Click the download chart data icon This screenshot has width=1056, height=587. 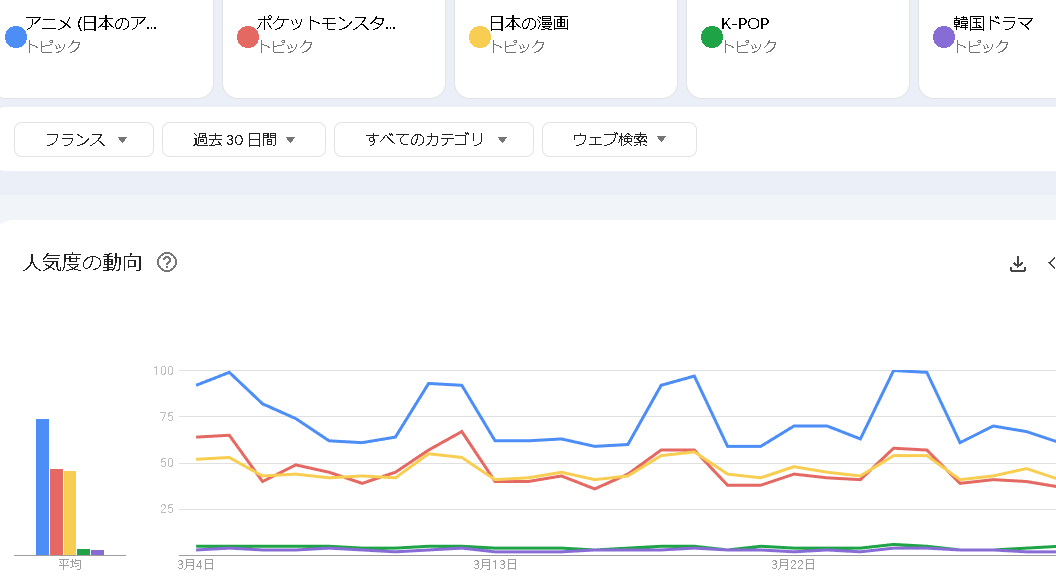[1018, 264]
